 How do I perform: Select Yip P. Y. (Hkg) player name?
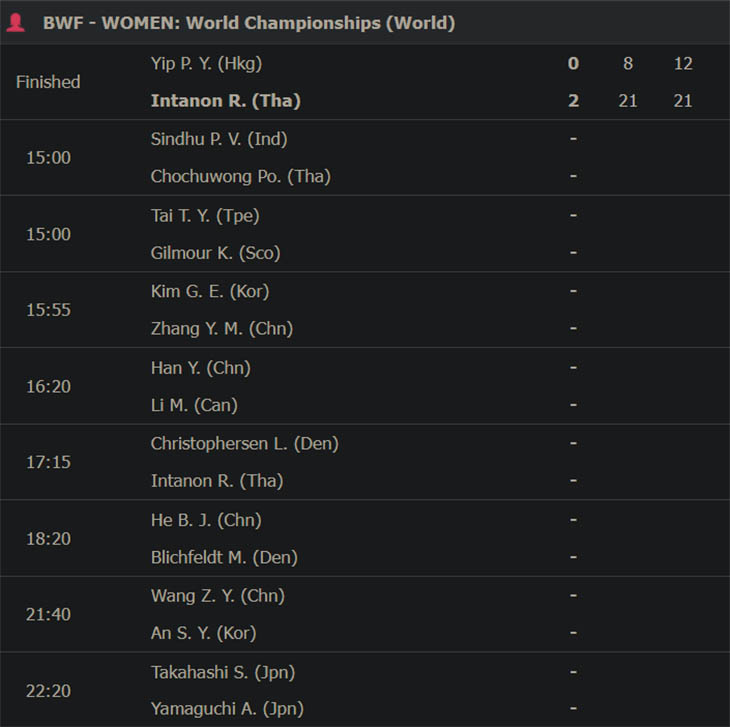coord(206,63)
